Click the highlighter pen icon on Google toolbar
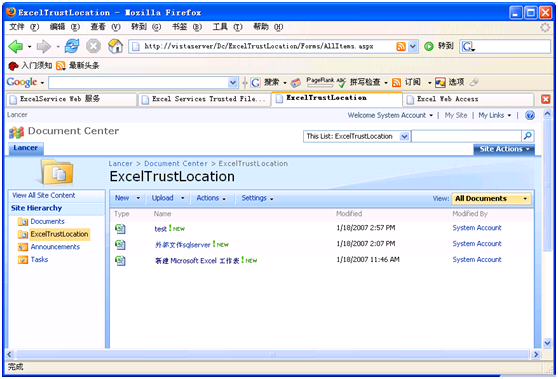The height and width of the screenshot is (379, 558). click(x=474, y=83)
